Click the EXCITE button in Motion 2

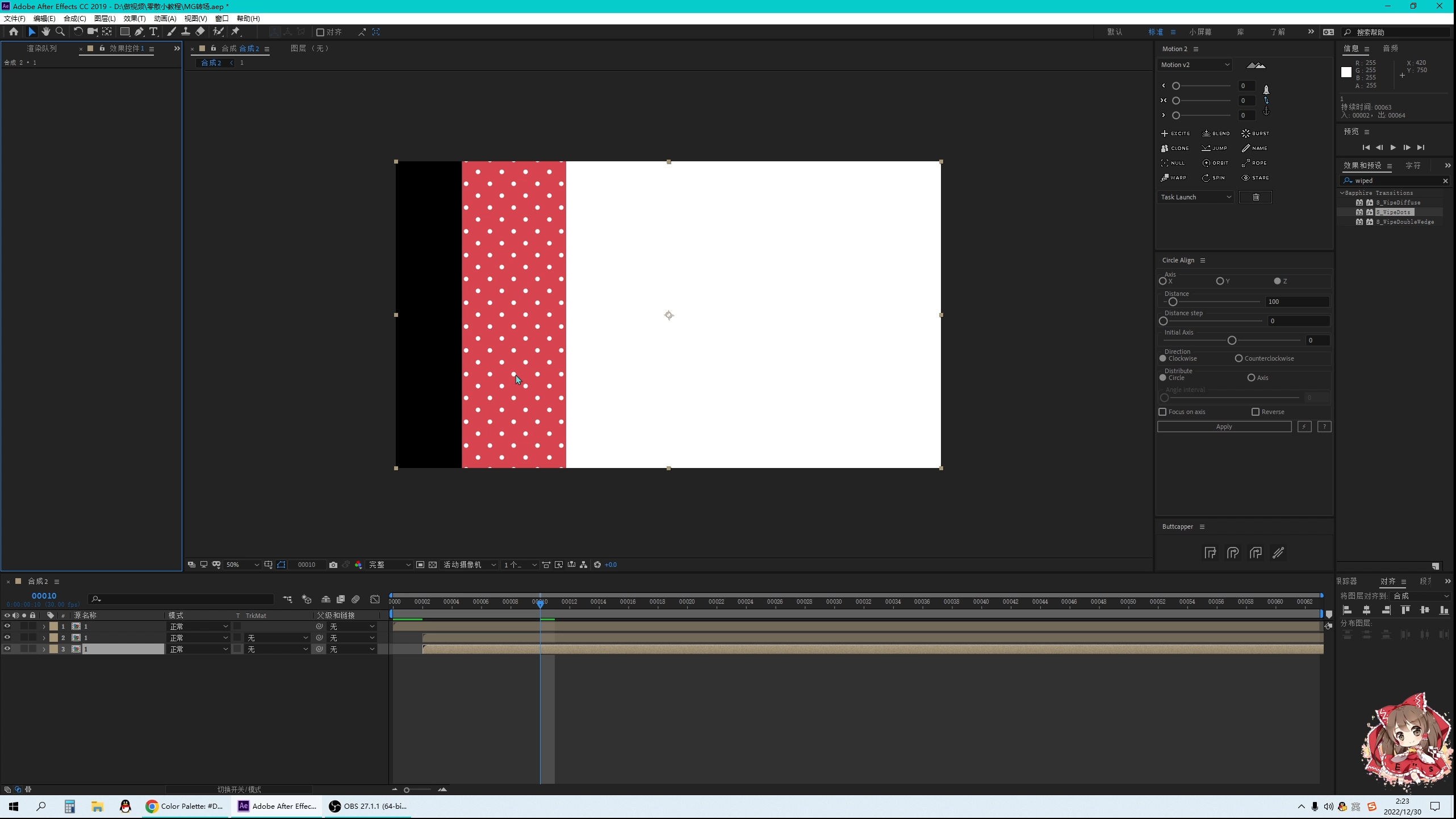[x=1175, y=133]
